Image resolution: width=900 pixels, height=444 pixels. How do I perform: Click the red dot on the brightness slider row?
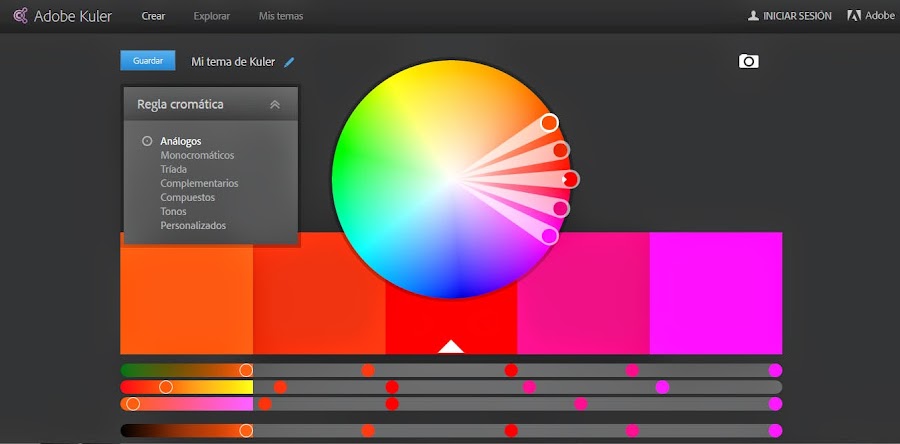click(511, 431)
